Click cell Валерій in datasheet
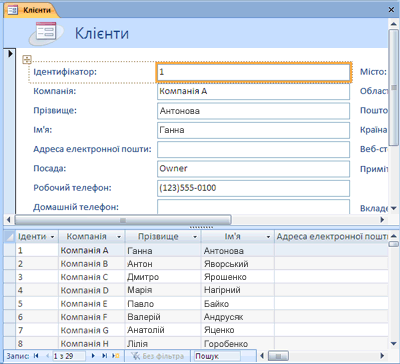400x364 pixels. click(163, 317)
